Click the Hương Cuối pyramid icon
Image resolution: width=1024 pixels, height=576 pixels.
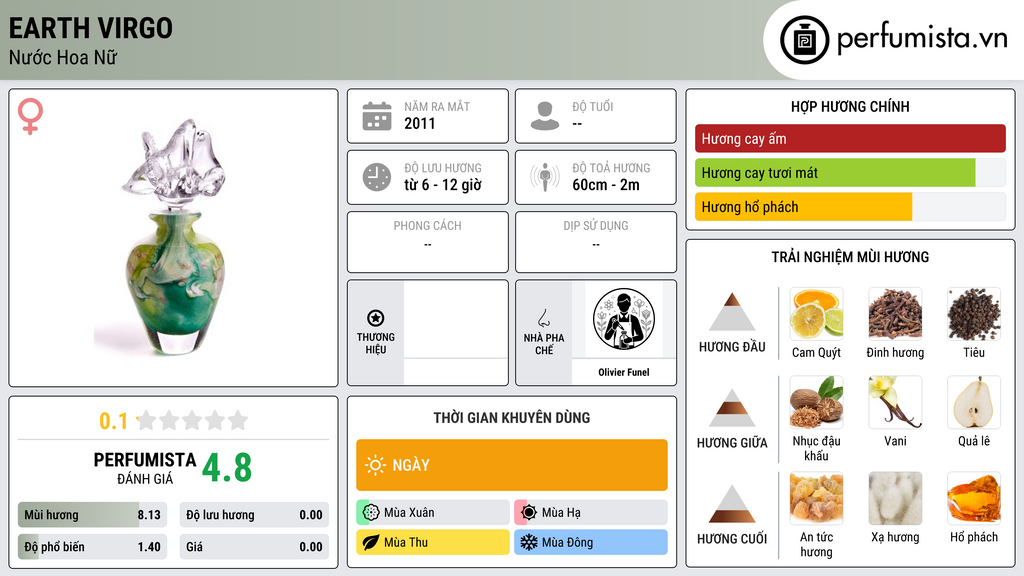pos(732,504)
